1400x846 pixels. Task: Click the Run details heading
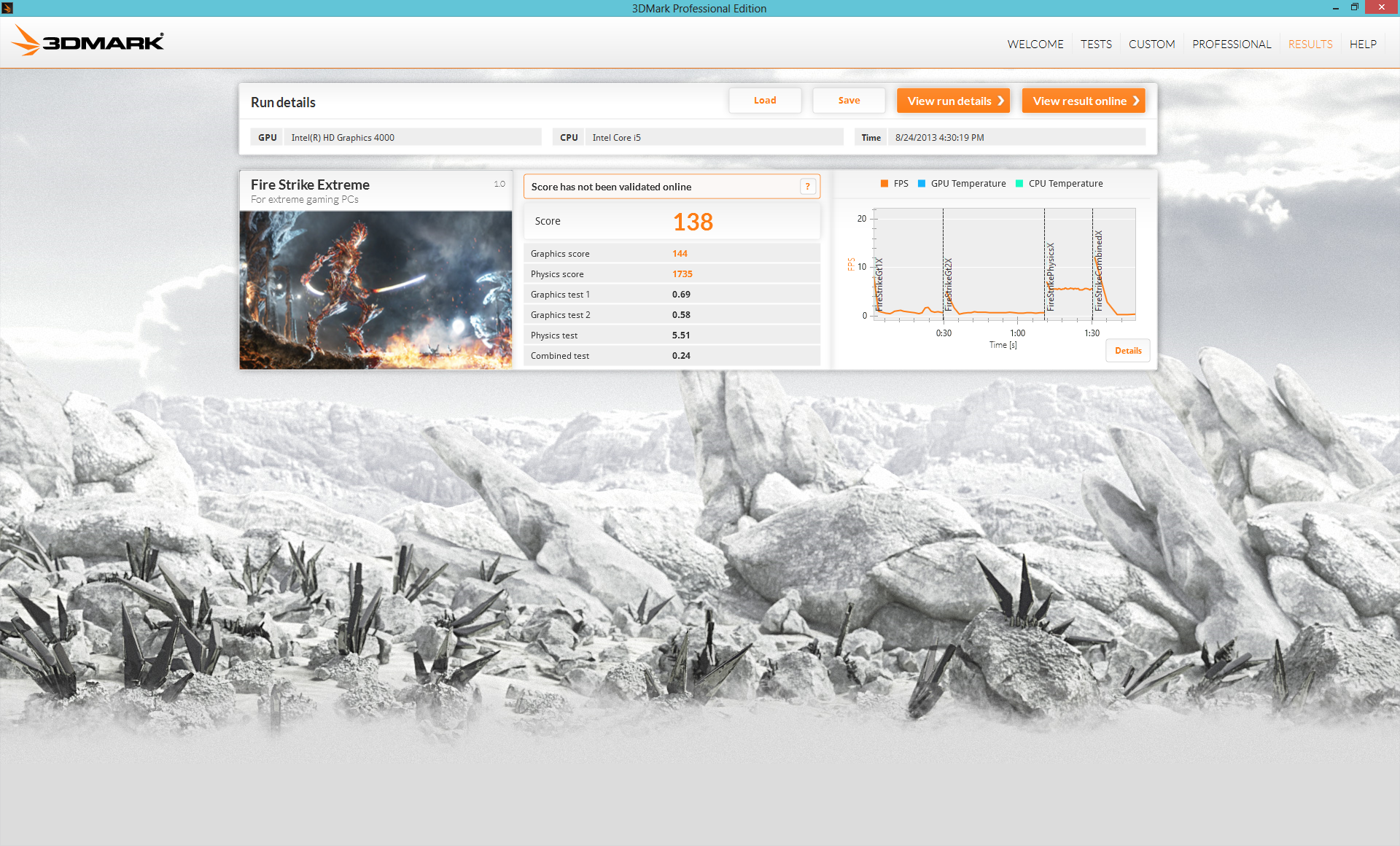[283, 103]
